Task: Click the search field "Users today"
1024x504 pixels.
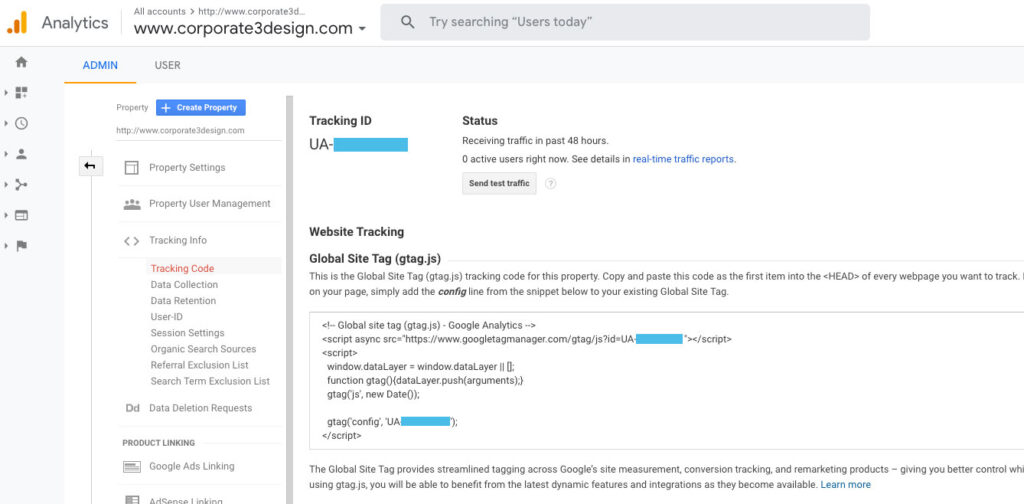Action: (x=625, y=22)
